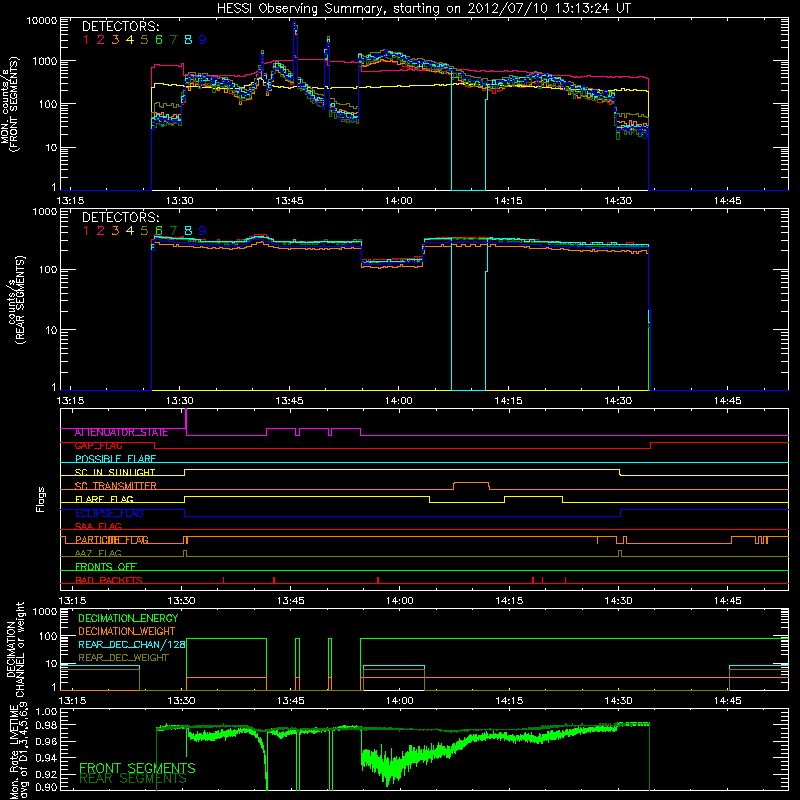This screenshot has width=800, height=800.
Task: Click REAR_DEC_CHAN/128 legend entry
Action: point(132,645)
